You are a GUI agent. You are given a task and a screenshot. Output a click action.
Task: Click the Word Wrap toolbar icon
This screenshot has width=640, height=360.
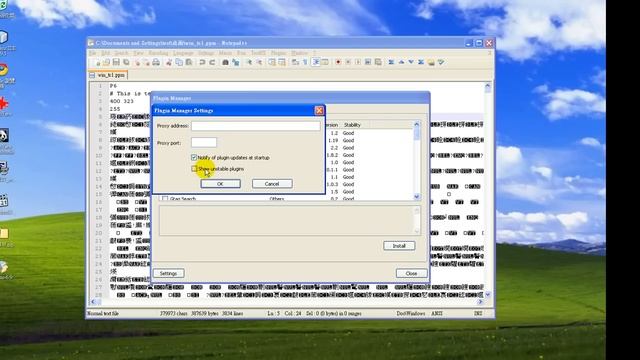295,62
